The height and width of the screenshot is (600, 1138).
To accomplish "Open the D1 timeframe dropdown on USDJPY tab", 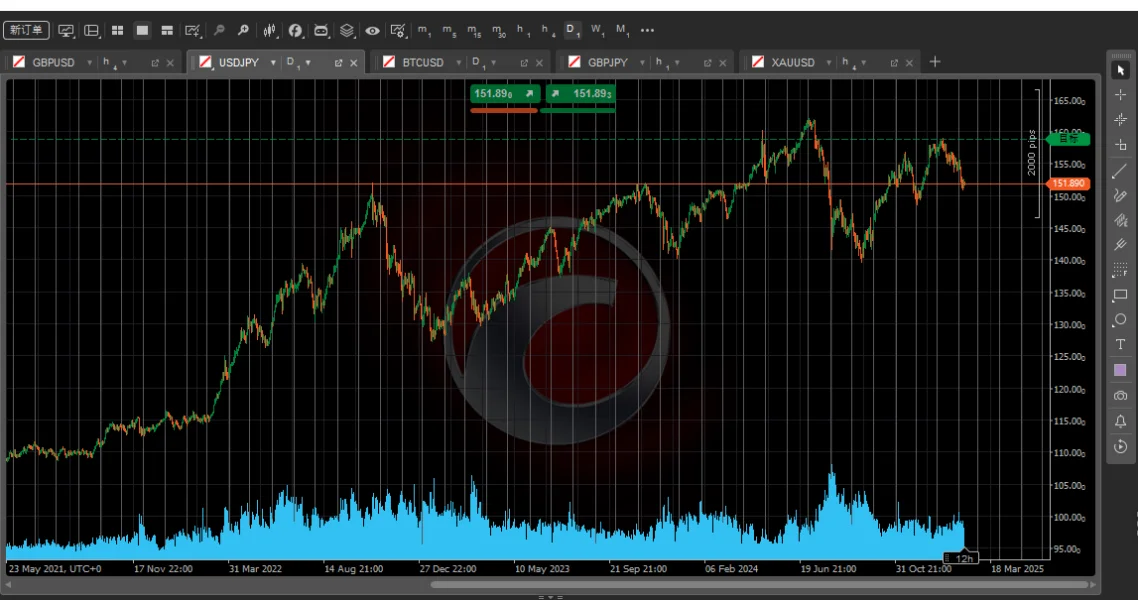I will click(x=298, y=63).
